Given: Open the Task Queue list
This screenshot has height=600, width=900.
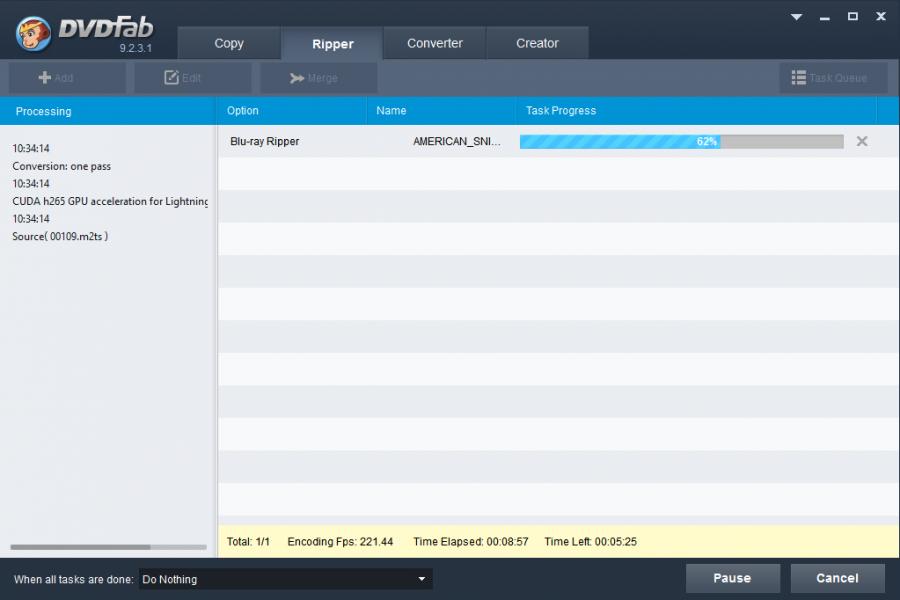Looking at the screenshot, I should pos(833,78).
